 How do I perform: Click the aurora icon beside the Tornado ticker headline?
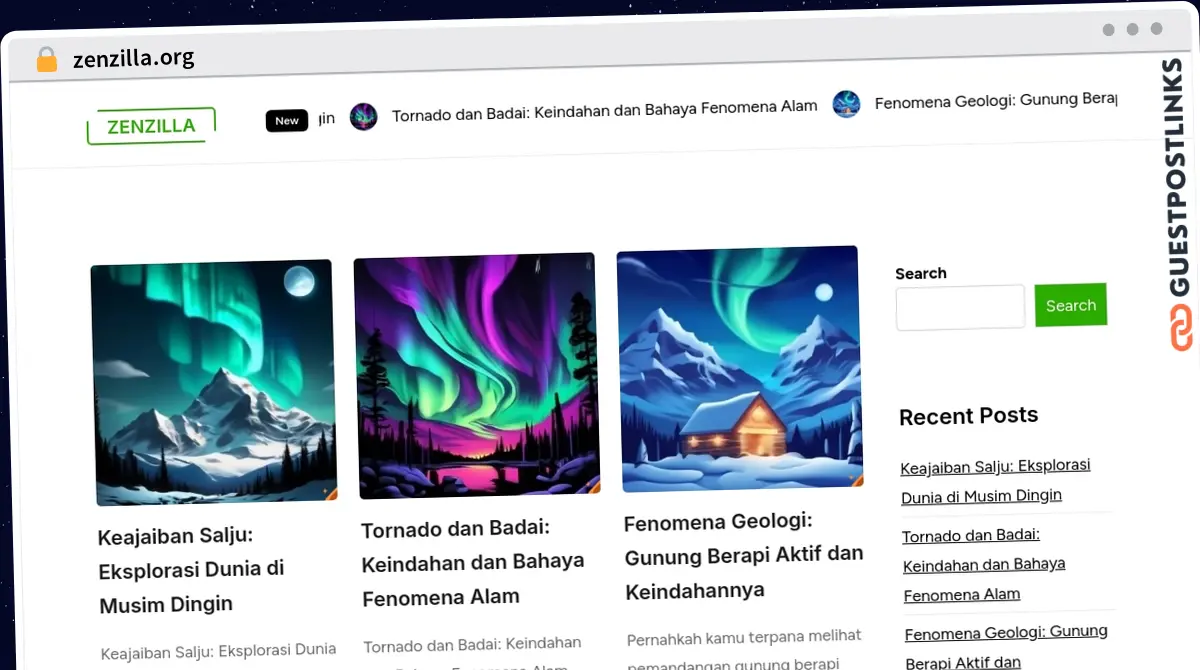(x=364, y=116)
